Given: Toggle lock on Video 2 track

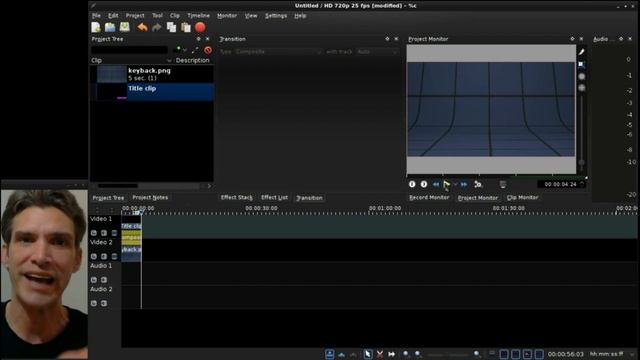Looking at the screenshot, I should 94,256.
